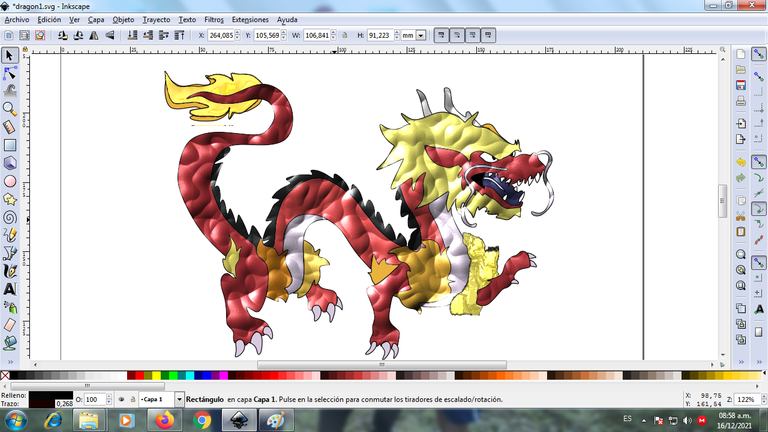Open the mm units dropdown
This screenshot has height=432, width=768.
421,35
